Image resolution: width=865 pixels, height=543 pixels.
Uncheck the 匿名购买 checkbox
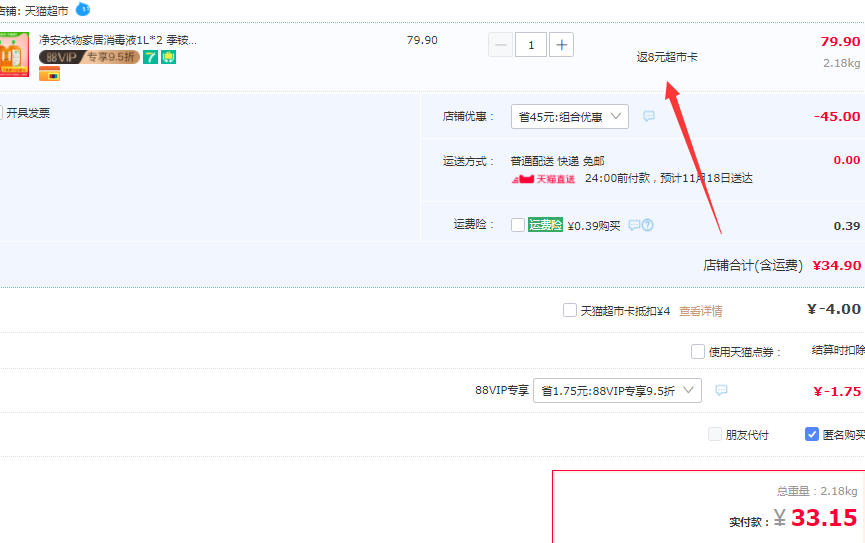pyautogui.click(x=811, y=434)
